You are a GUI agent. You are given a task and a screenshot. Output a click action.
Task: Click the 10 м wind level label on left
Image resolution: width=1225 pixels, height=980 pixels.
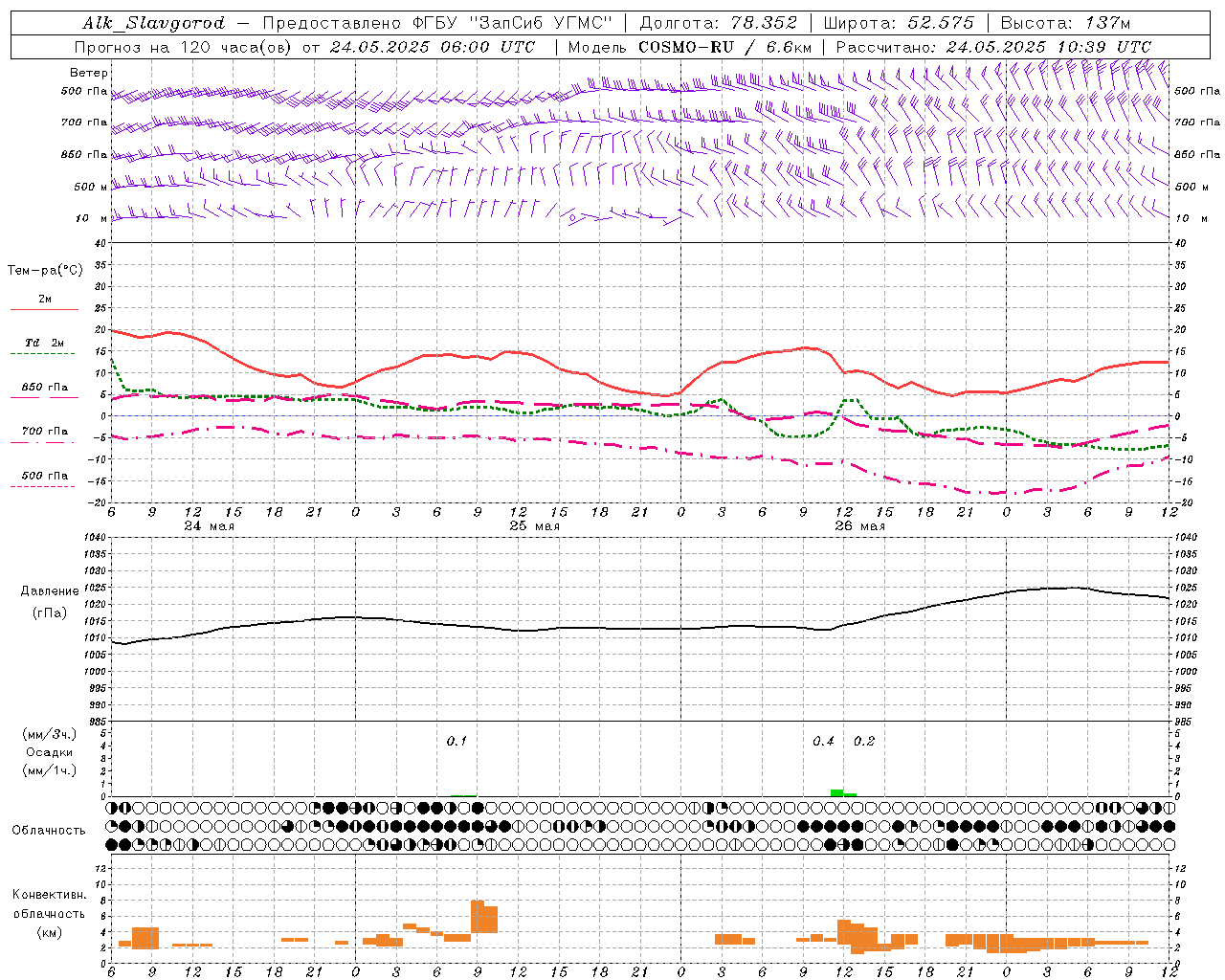[x=91, y=218]
